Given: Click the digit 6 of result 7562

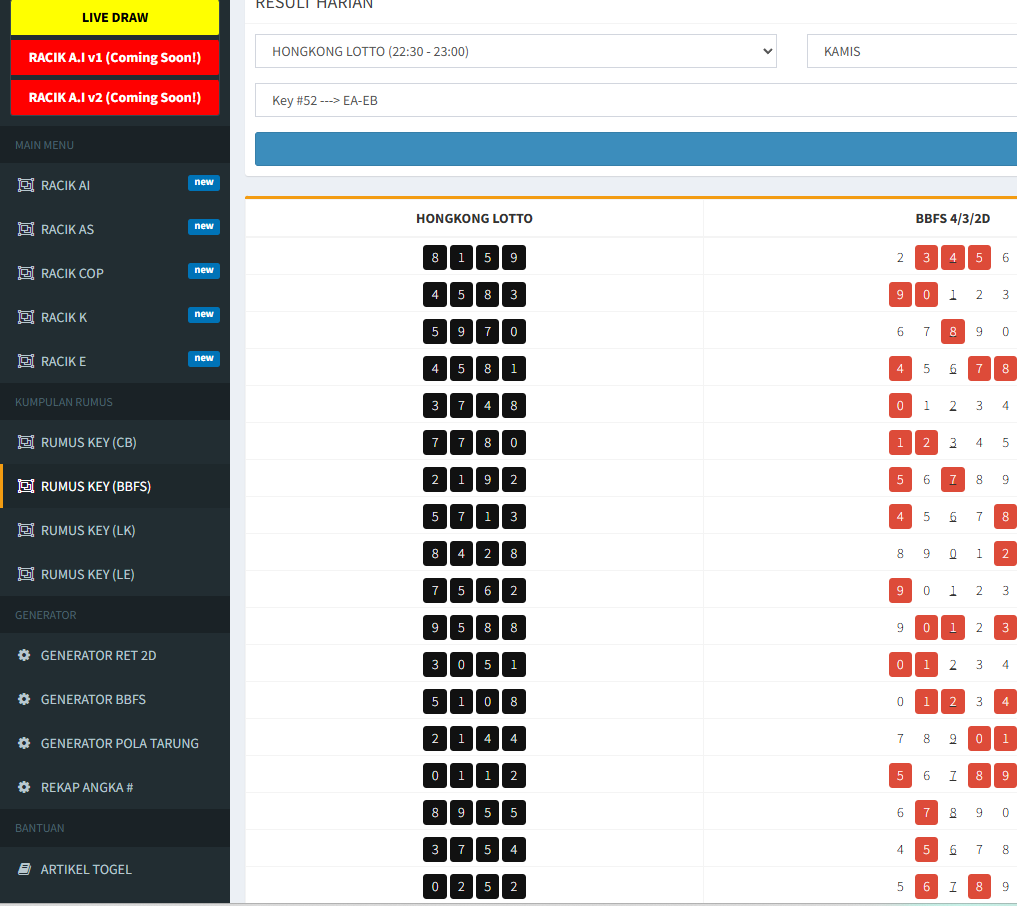Looking at the screenshot, I should point(488,590).
